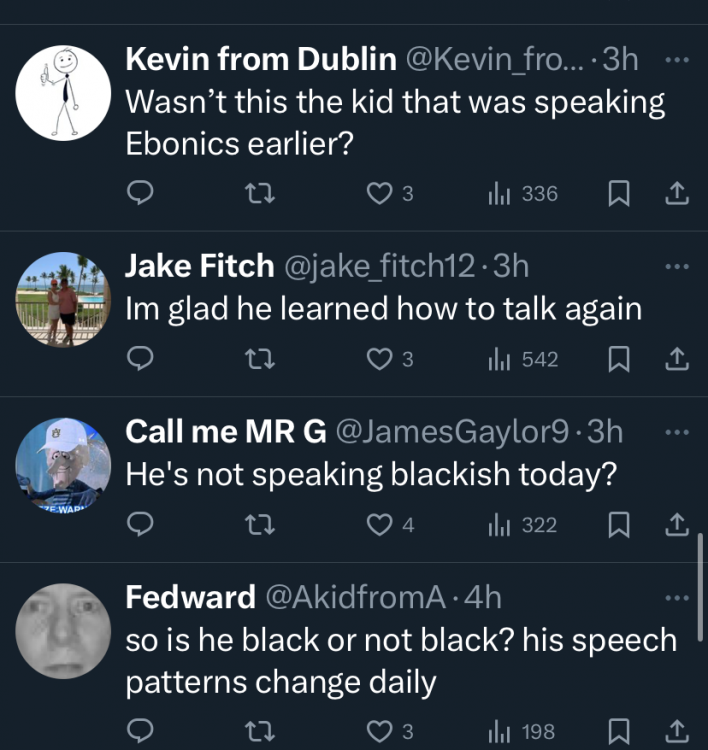The height and width of the screenshot is (750, 708).
Task: Open more options on Kevin from Dublin's tweet
Action: click(x=677, y=60)
